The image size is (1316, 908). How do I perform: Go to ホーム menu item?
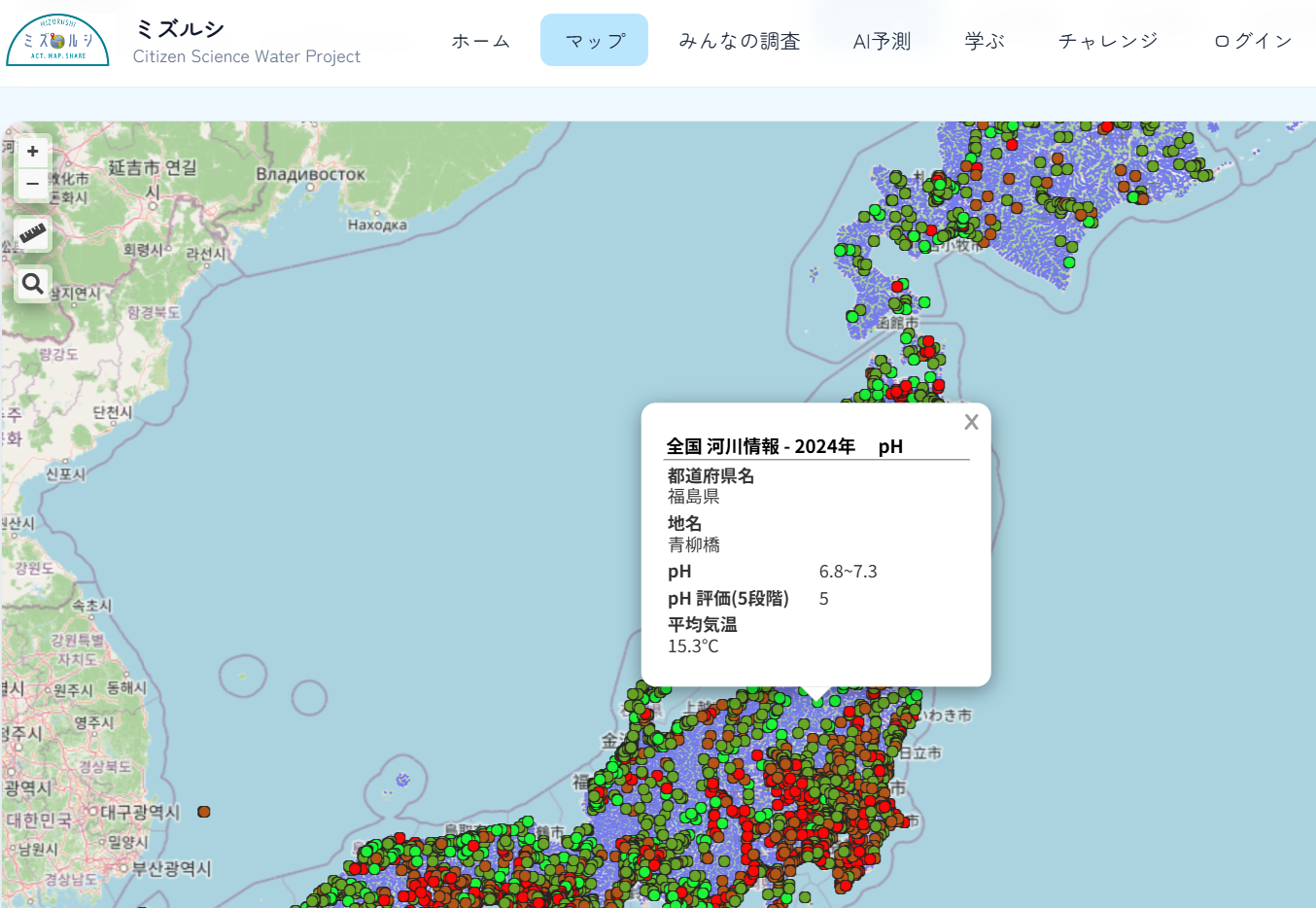tap(480, 41)
